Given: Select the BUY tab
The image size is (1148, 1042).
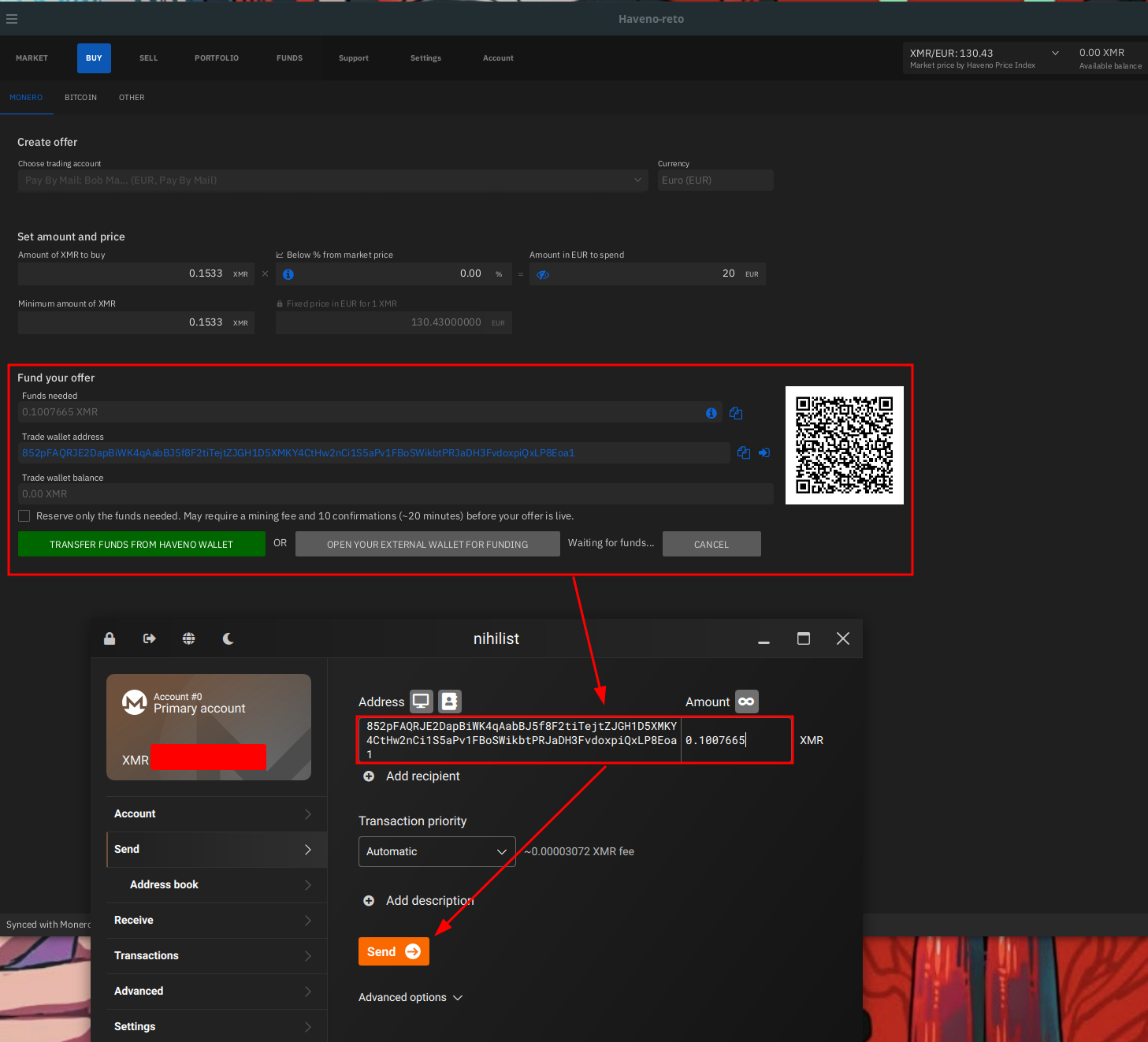Looking at the screenshot, I should 94,58.
